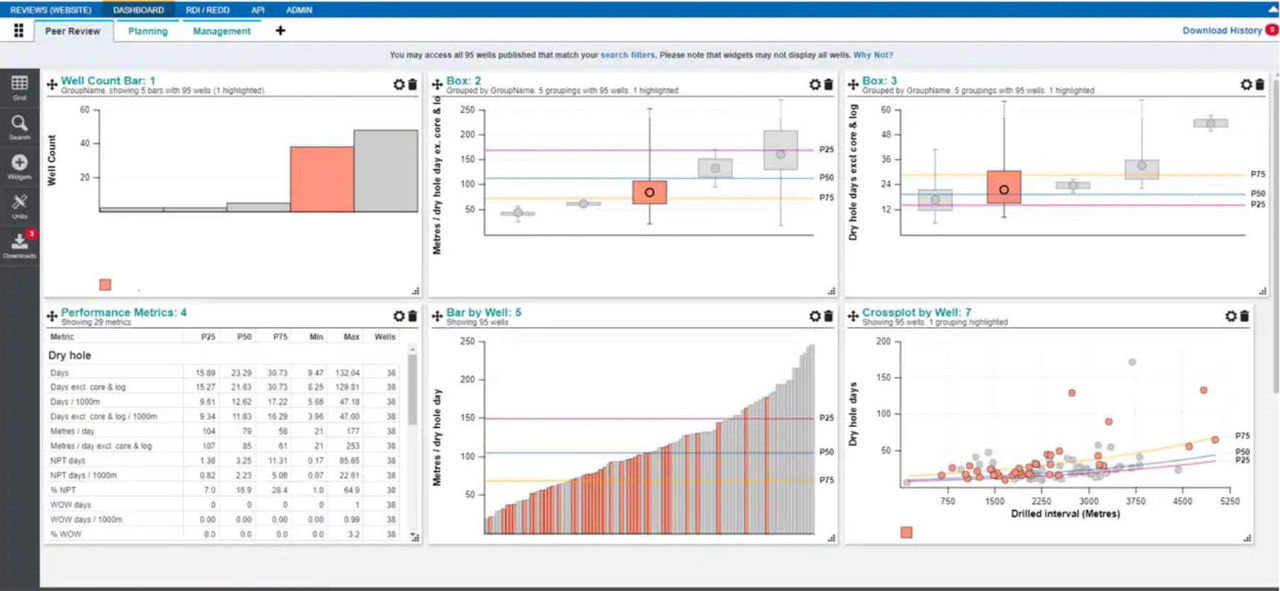The image size is (1280, 591).
Task: Open the Units tool in sidebar
Action: [19, 205]
